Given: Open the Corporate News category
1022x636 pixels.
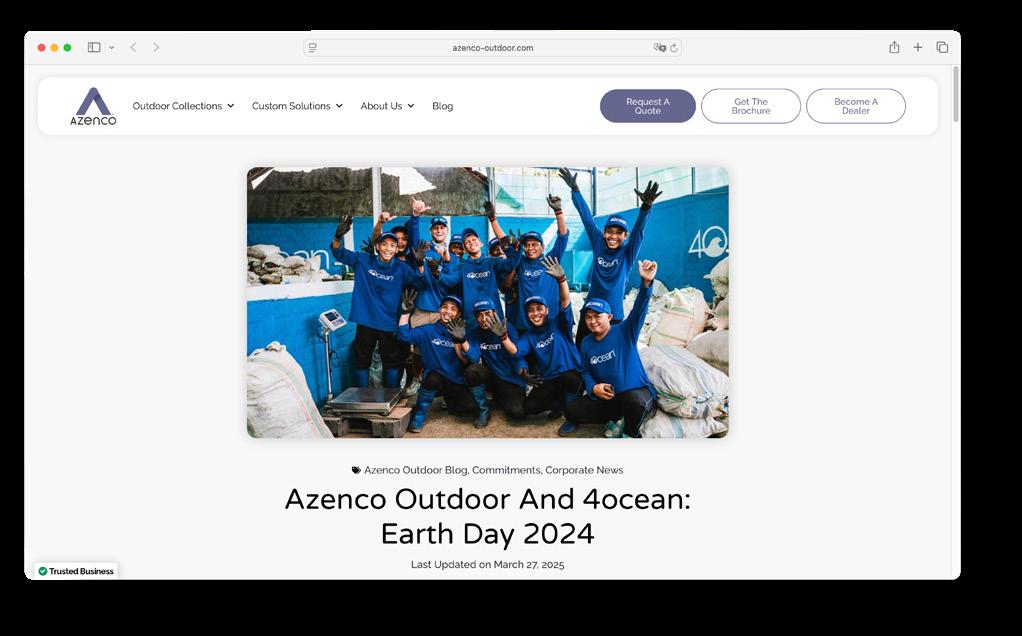Looking at the screenshot, I should pos(584,470).
